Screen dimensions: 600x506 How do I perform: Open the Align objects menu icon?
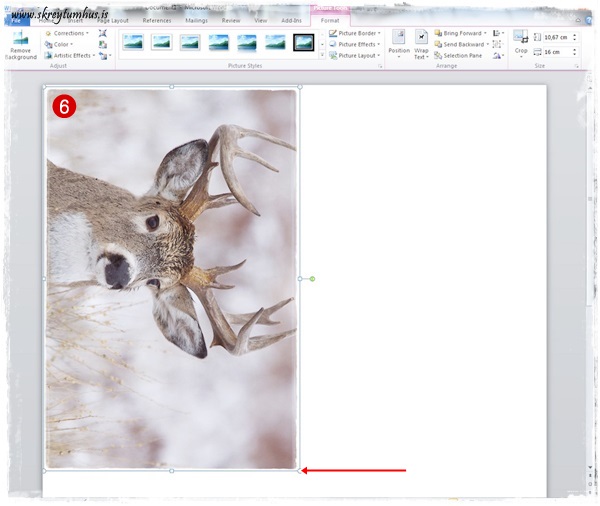tap(498, 33)
